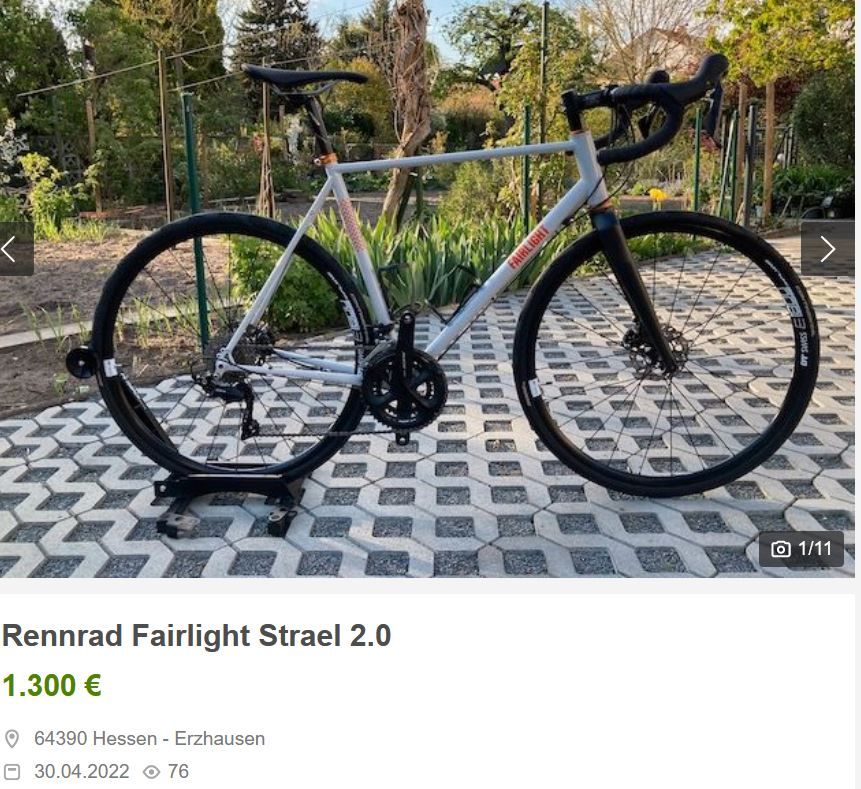Click the red Fairlight logo on frame

pos(528,247)
